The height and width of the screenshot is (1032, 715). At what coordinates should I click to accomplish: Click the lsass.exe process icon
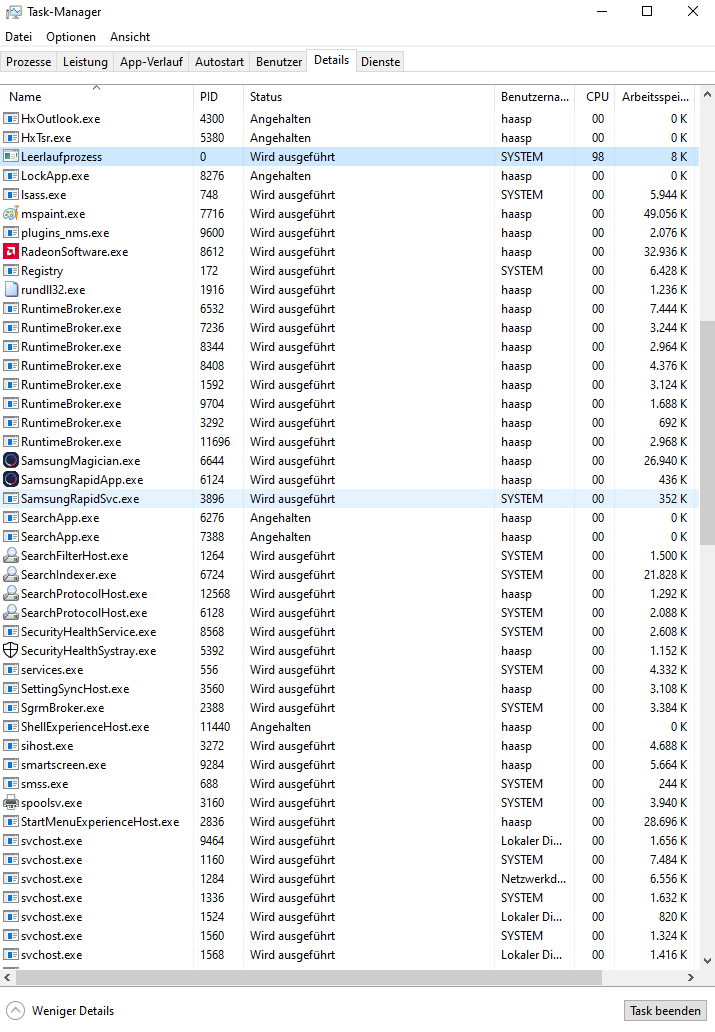click(x=11, y=195)
